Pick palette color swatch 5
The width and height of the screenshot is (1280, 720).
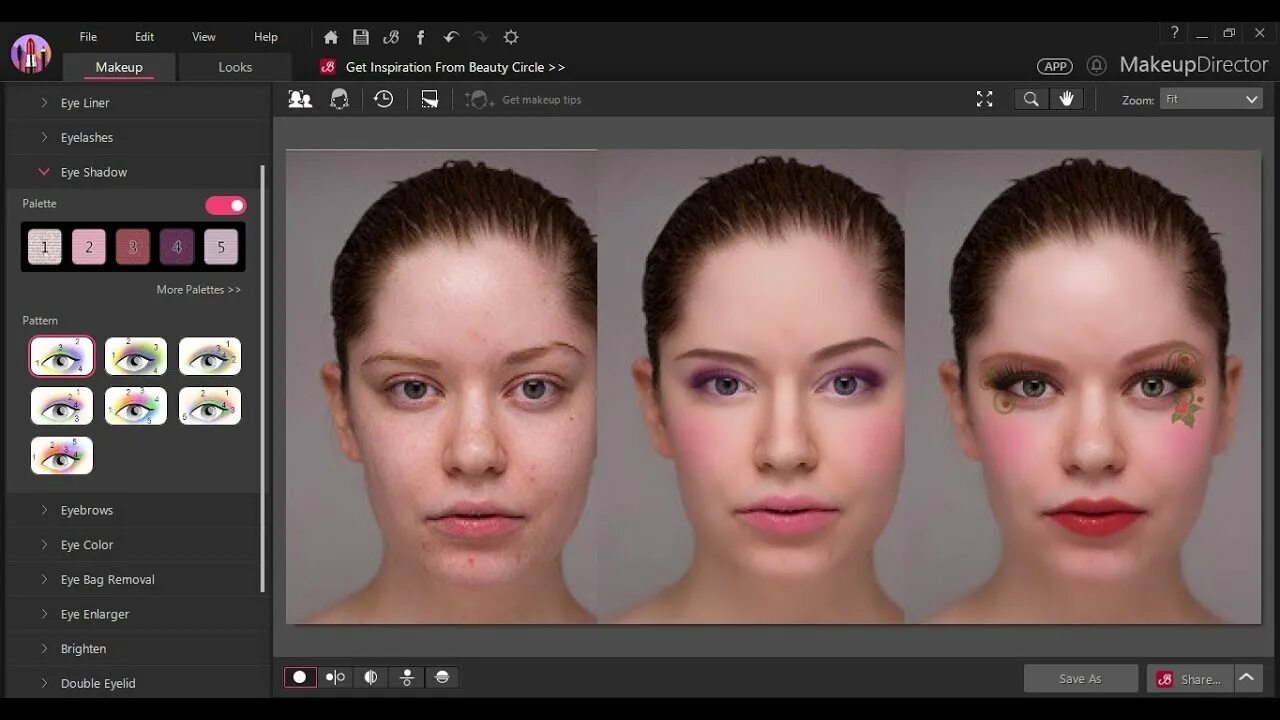click(221, 247)
